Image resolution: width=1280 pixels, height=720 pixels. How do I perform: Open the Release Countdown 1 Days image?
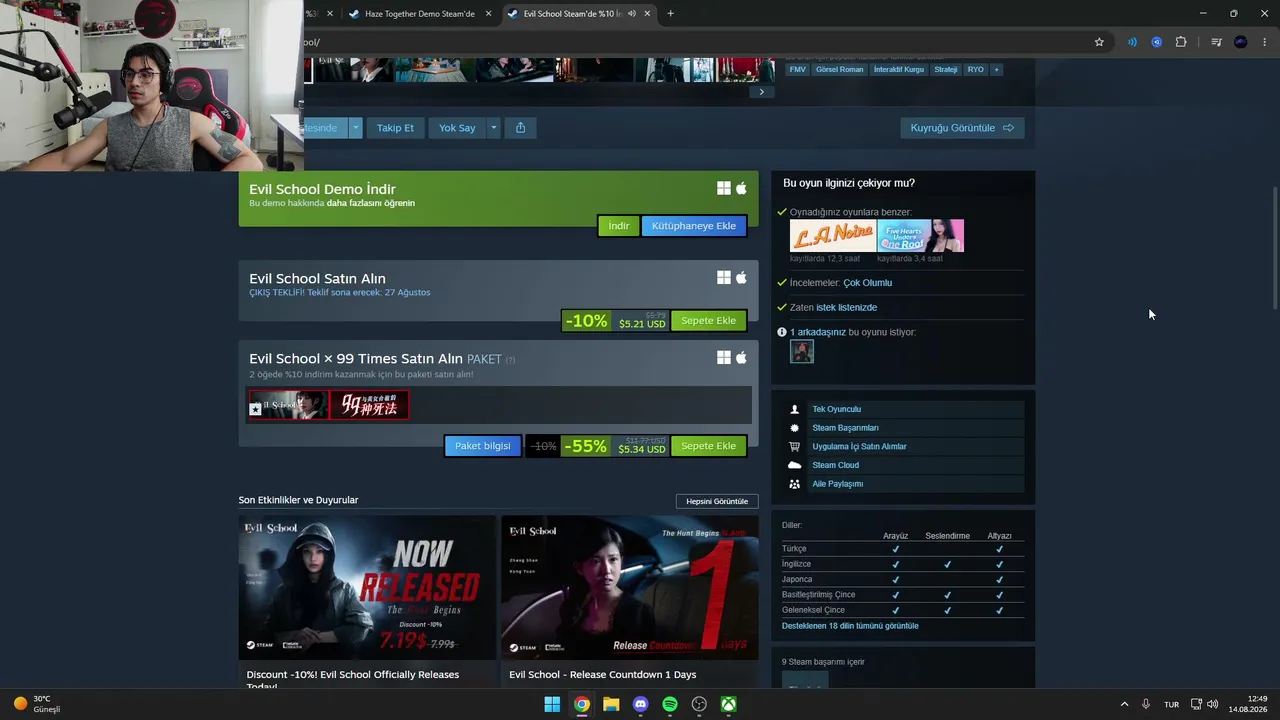[629, 587]
